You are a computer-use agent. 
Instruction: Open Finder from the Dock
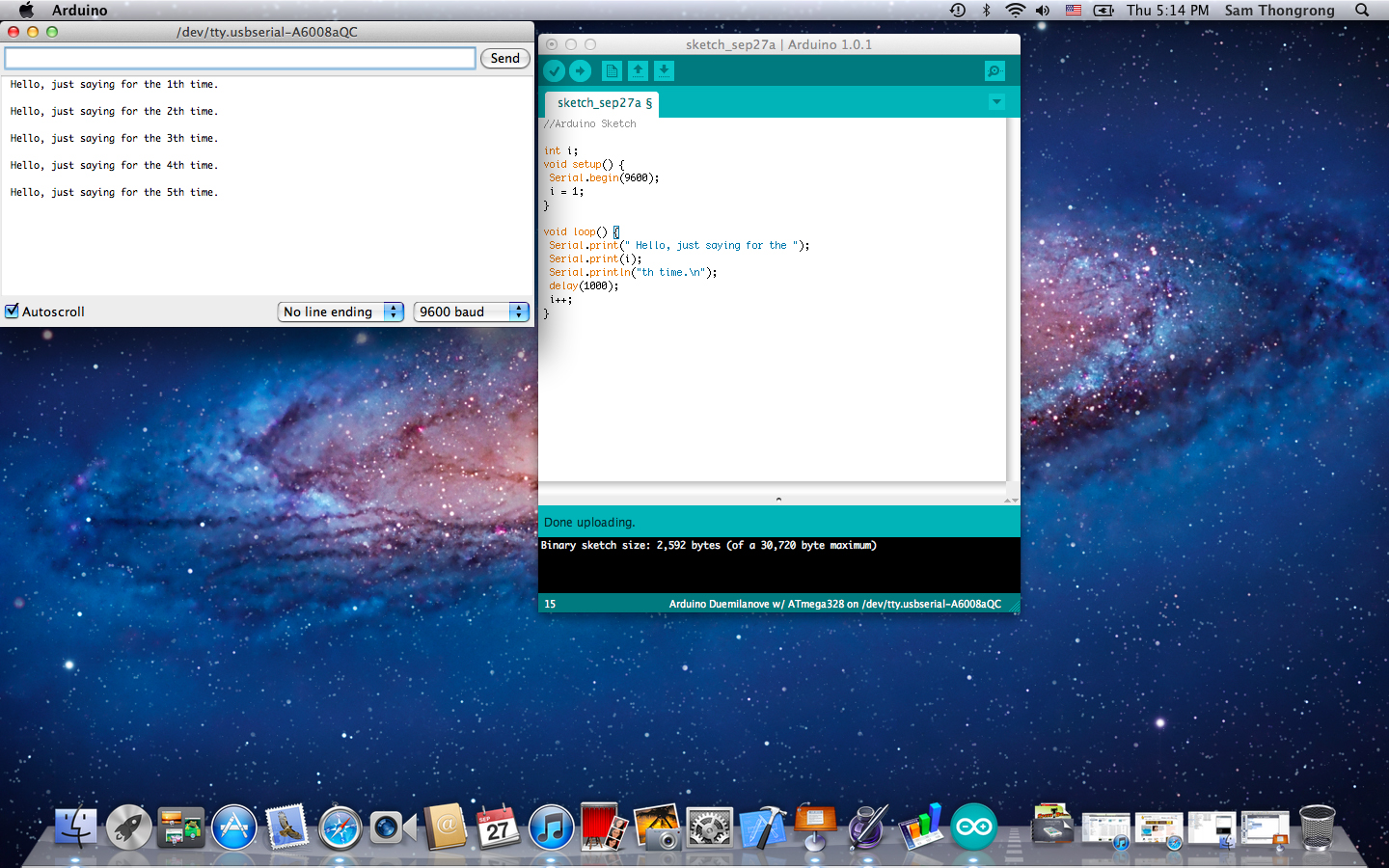coord(75,827)
